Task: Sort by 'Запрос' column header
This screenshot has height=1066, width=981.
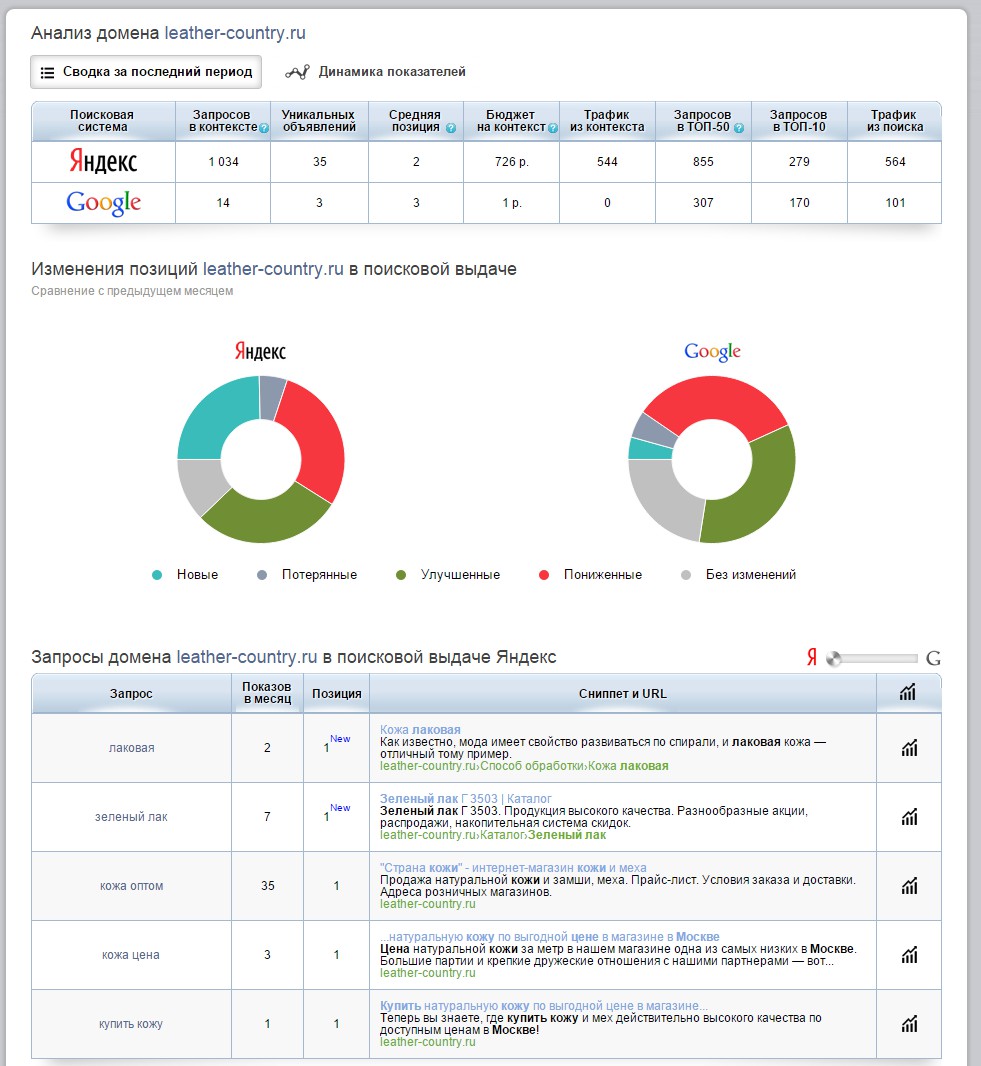Action: [x=131, y=693]
